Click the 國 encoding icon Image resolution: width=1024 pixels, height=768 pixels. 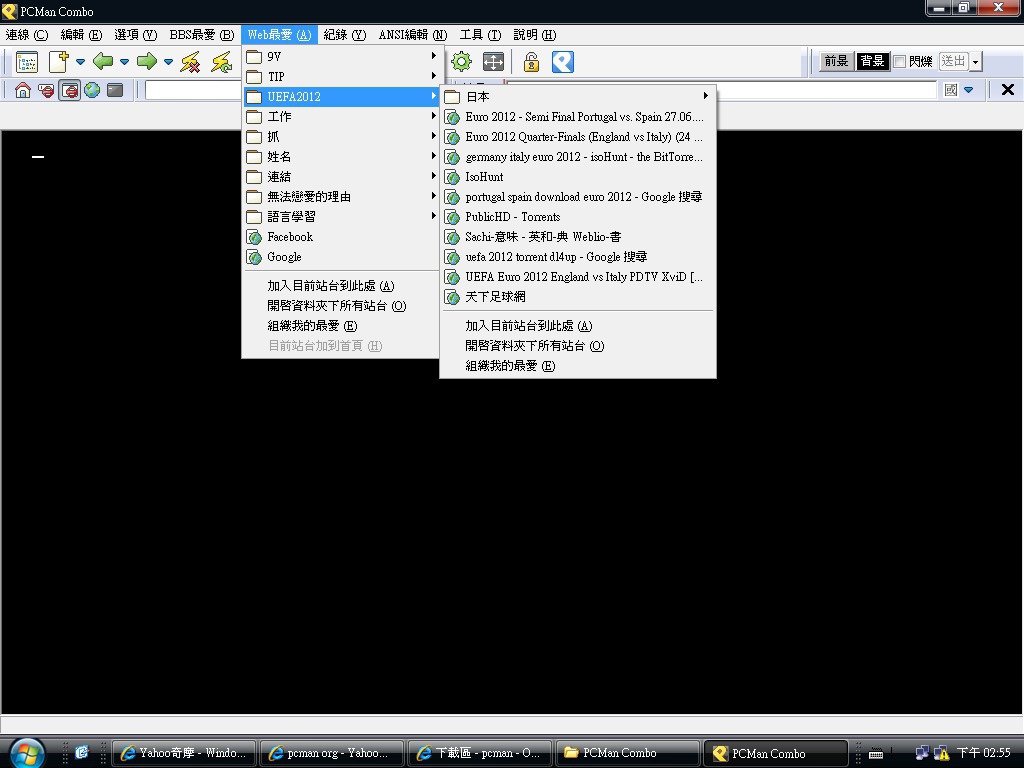(951, 89)
